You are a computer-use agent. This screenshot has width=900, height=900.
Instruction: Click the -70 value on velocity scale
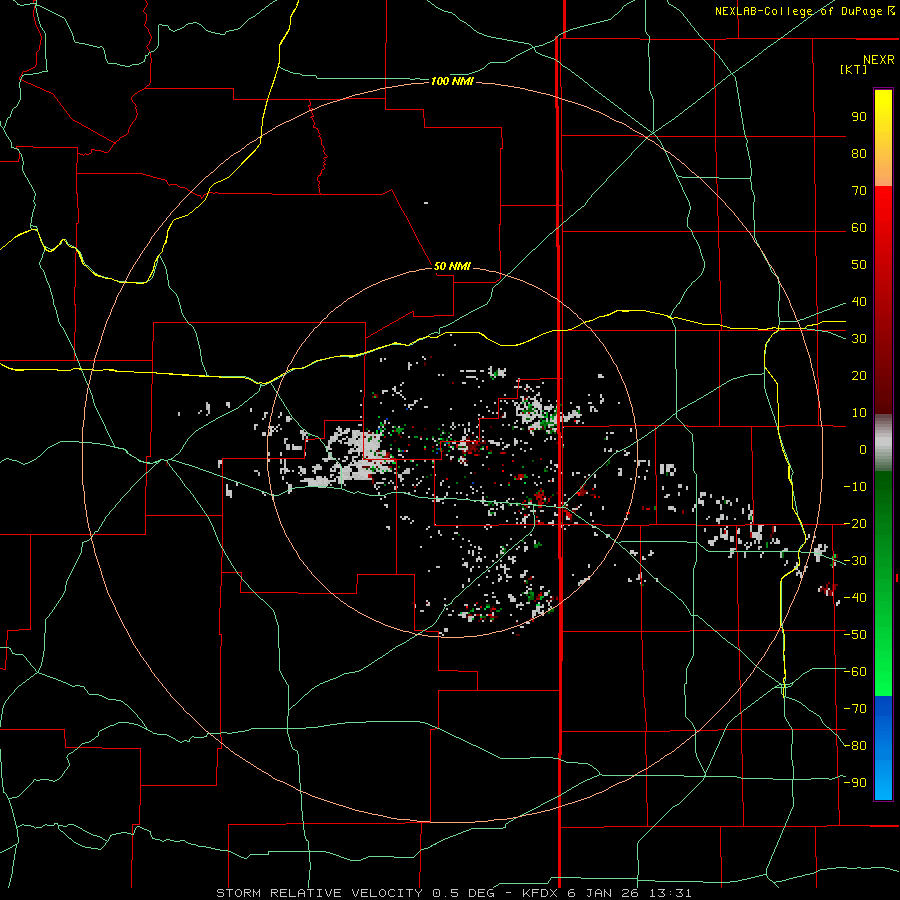pyautogui.click(x=855, y=709)
